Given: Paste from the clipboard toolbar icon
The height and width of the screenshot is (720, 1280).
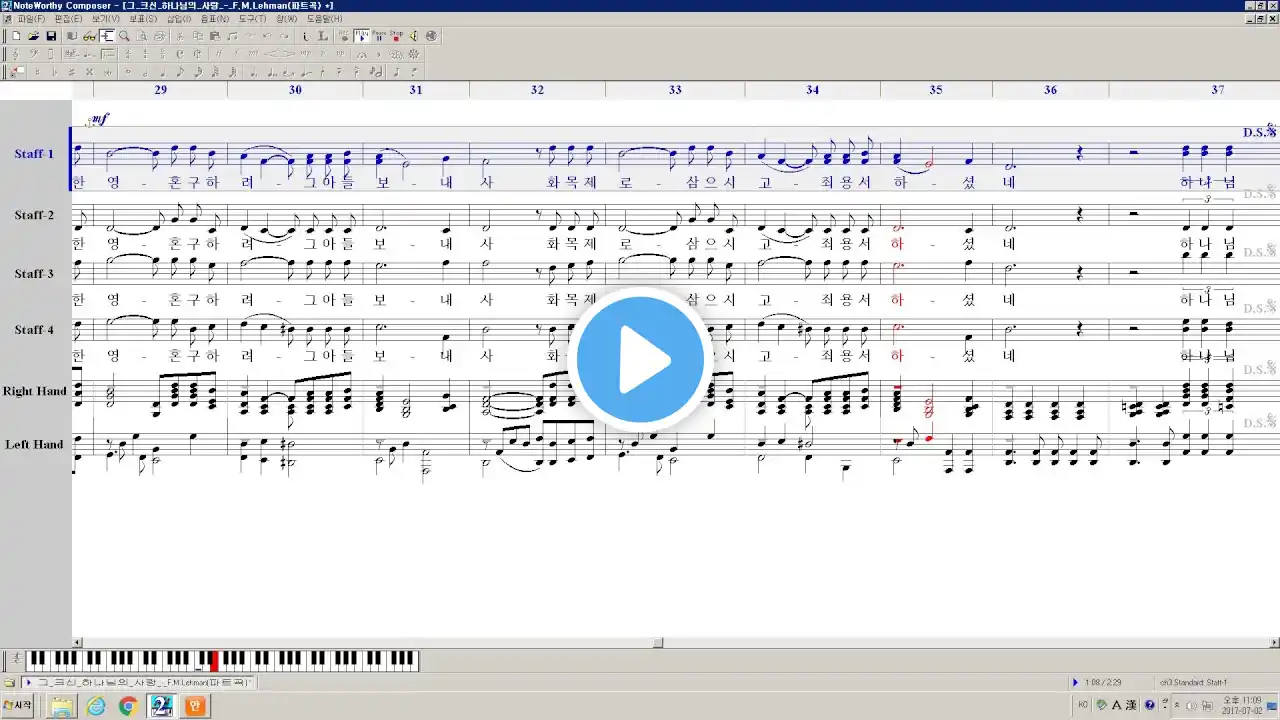Looking at the screenshot, I should point(215,36).
